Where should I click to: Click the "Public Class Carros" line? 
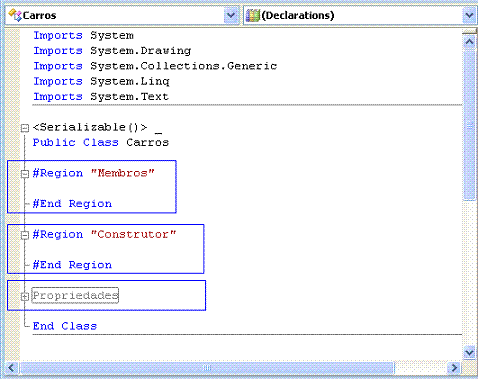click(x=101, y=143)
